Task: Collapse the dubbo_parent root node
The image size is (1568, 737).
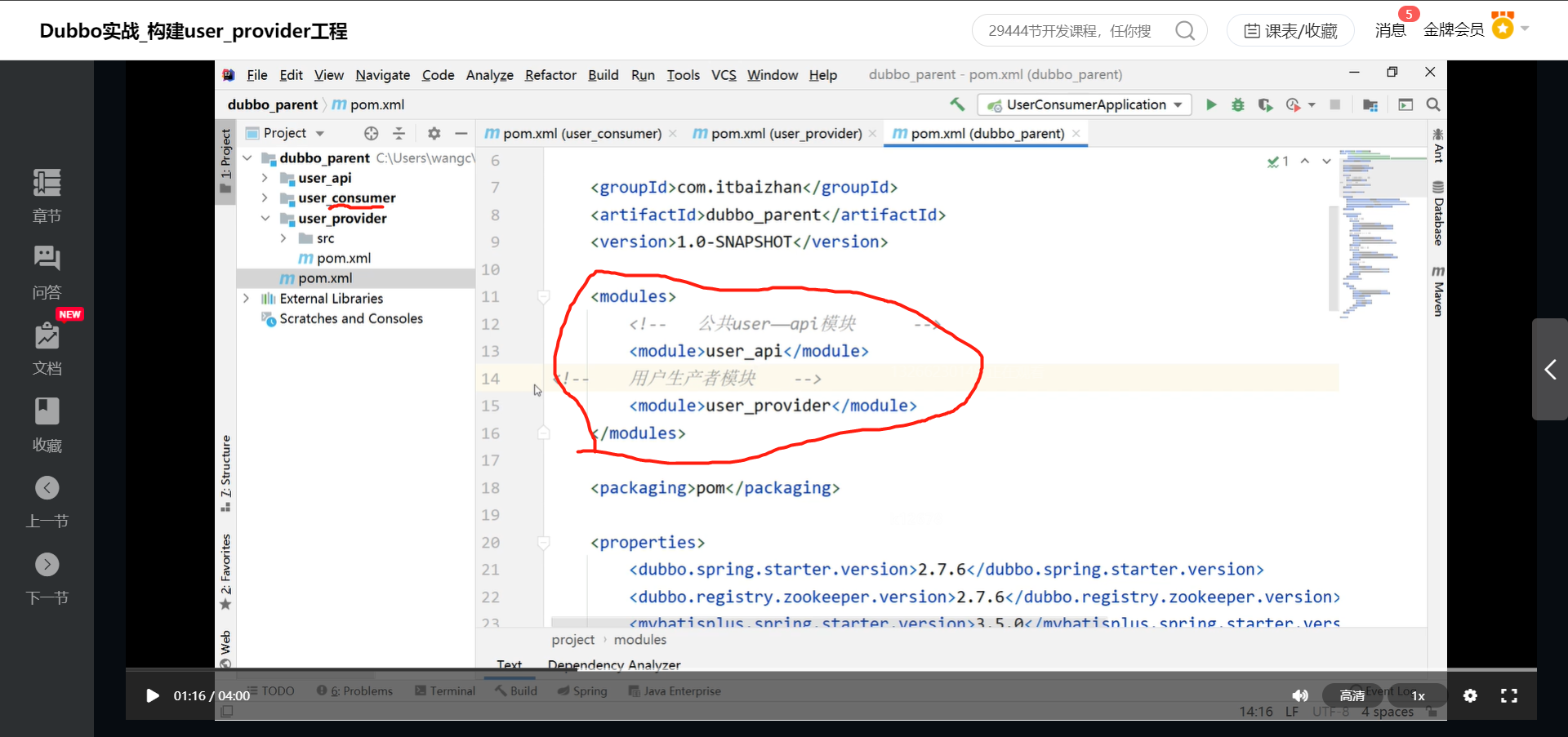Action: coord(247,158)
